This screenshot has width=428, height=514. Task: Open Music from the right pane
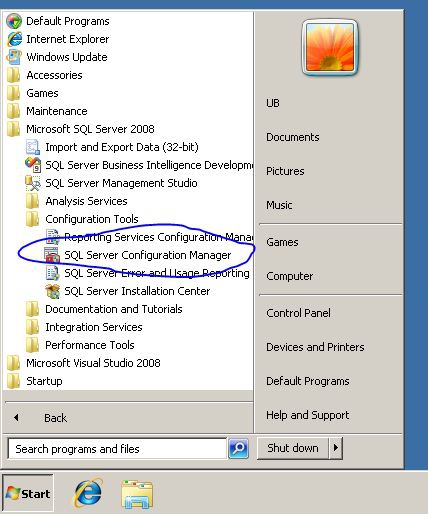coord(279,205)
